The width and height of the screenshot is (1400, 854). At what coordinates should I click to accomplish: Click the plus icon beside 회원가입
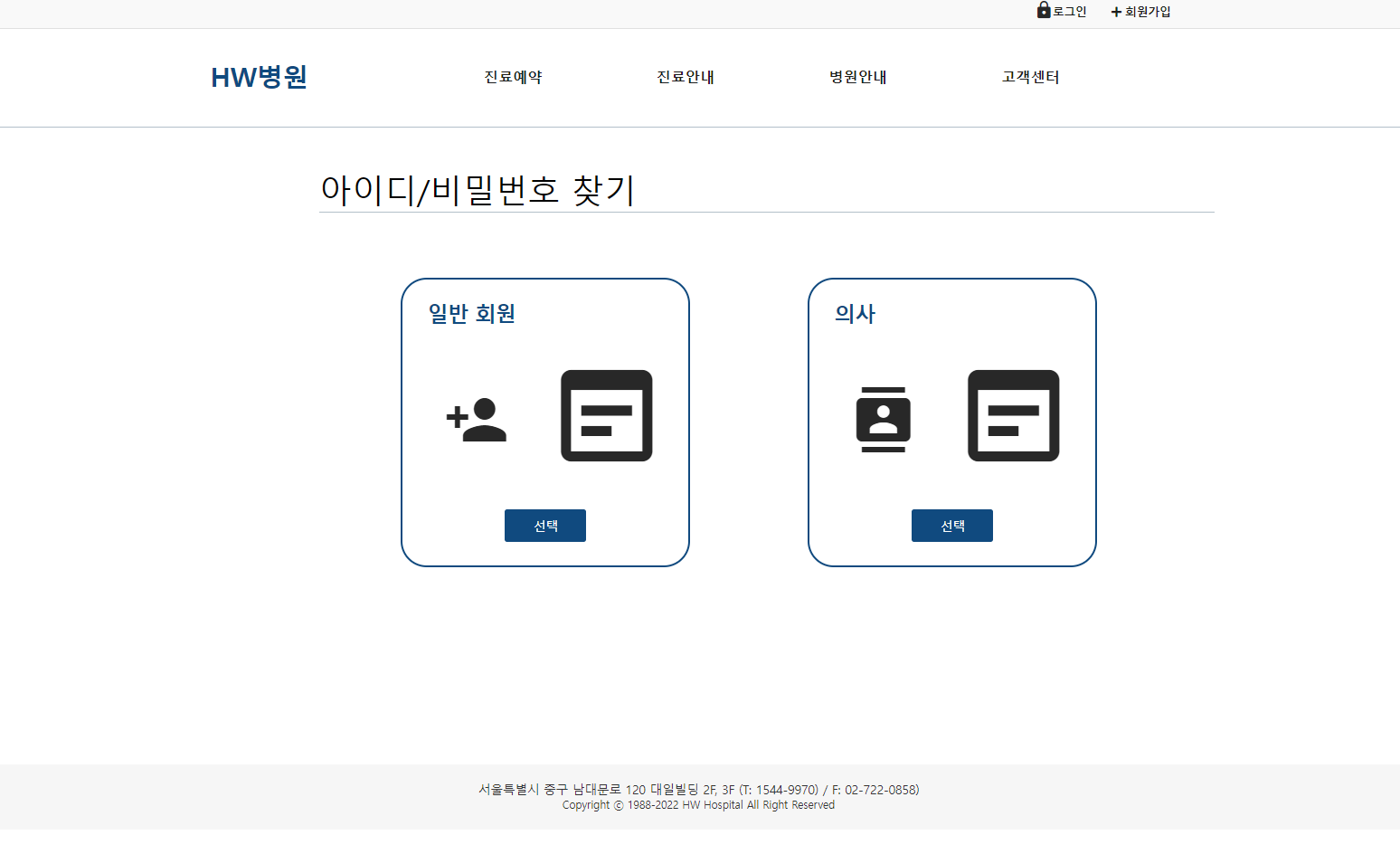pos(1113,12)
